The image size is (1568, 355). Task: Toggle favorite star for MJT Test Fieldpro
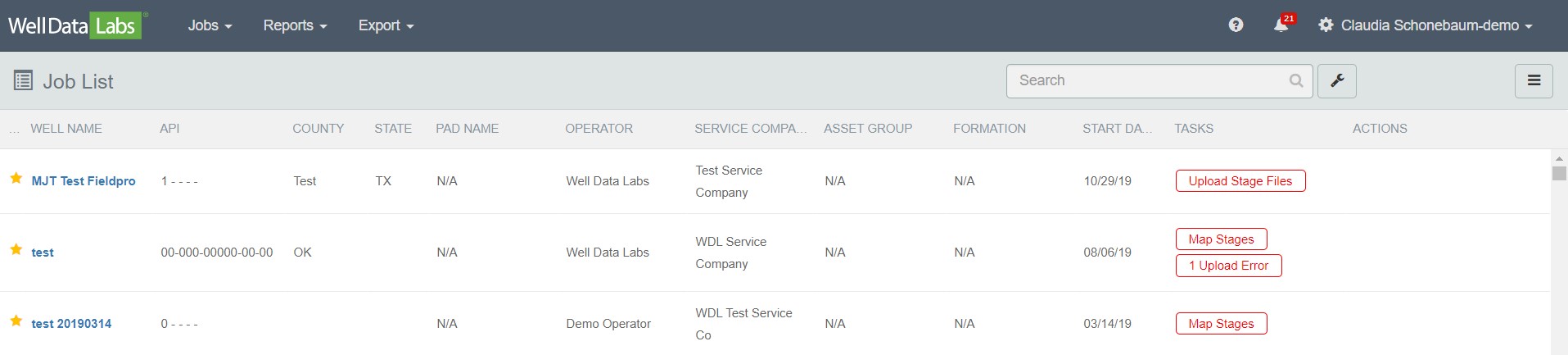click(16, 179)
